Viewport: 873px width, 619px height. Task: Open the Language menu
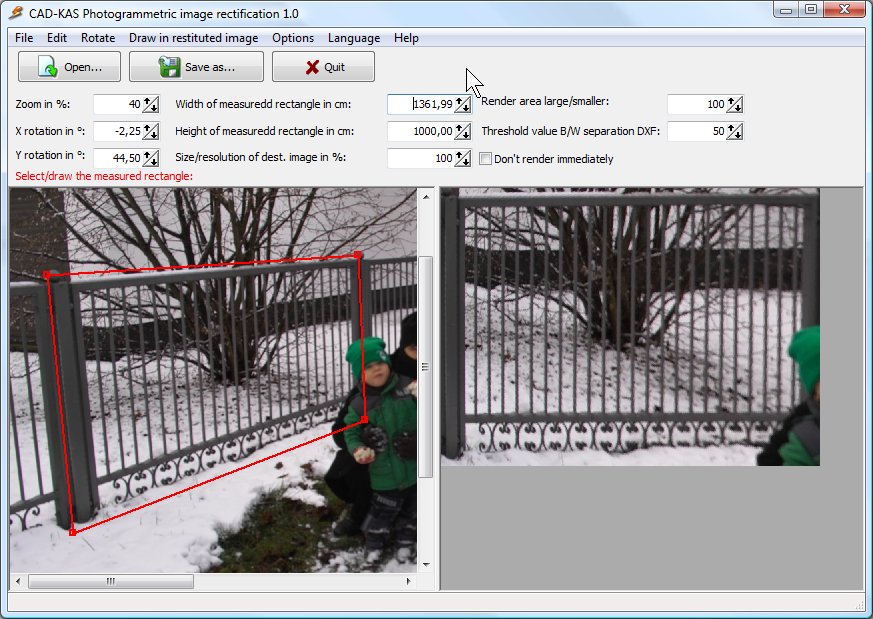point(354,38)
